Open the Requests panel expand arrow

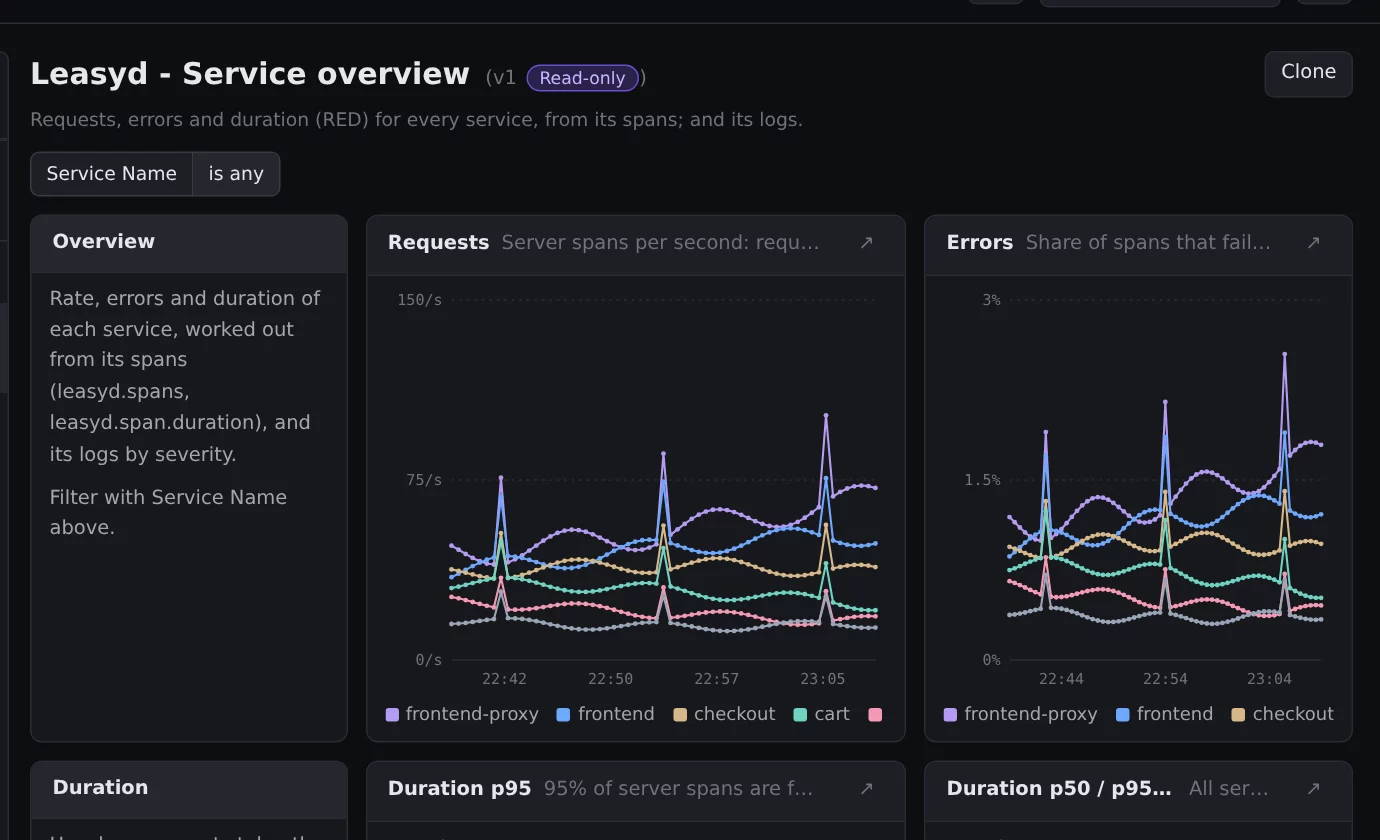866,243
